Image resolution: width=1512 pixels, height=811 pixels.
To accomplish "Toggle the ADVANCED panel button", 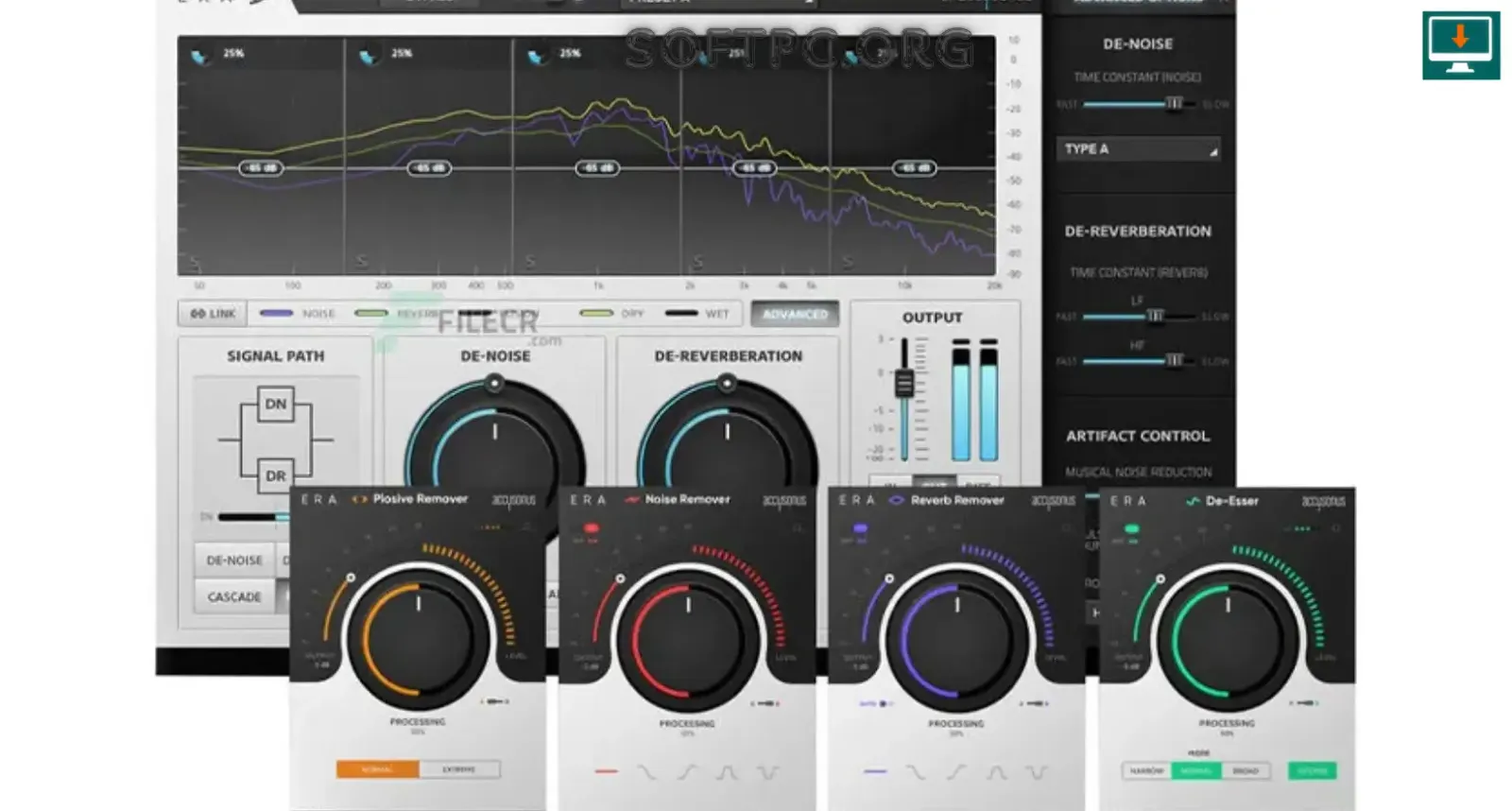I will coord(795,314).
